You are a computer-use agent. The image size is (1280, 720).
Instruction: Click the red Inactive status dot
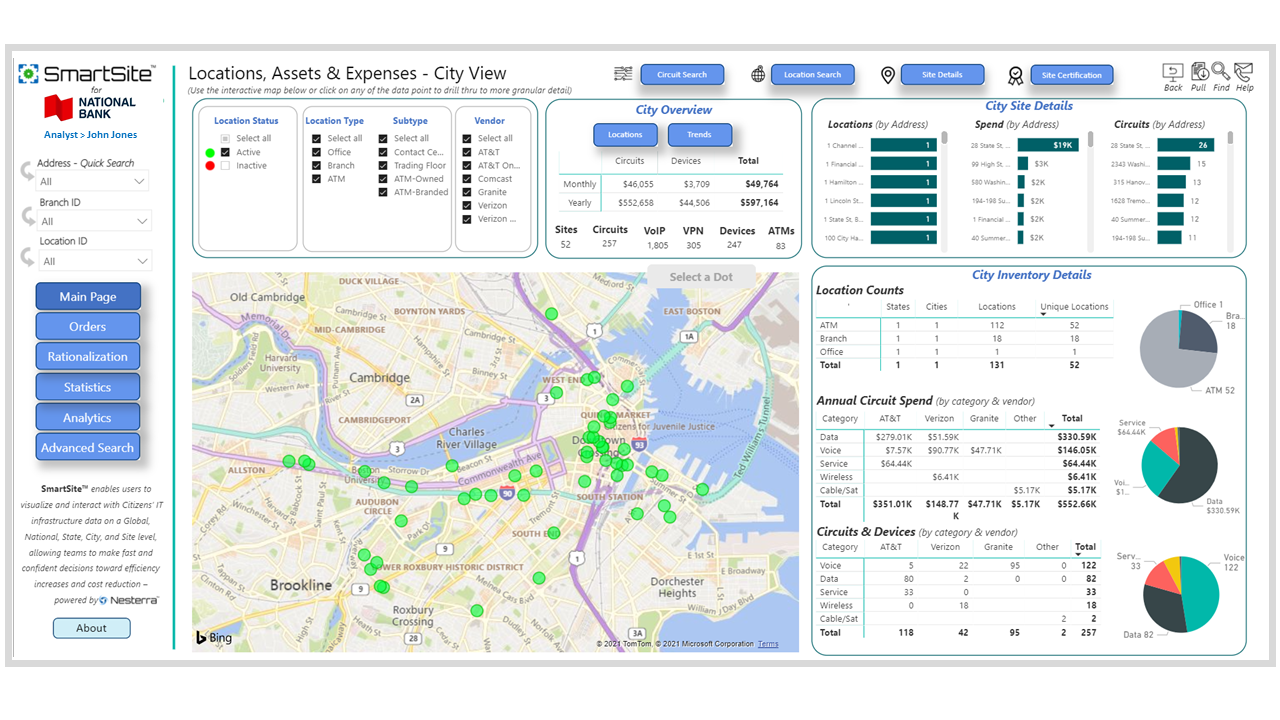tap(210, 166)
